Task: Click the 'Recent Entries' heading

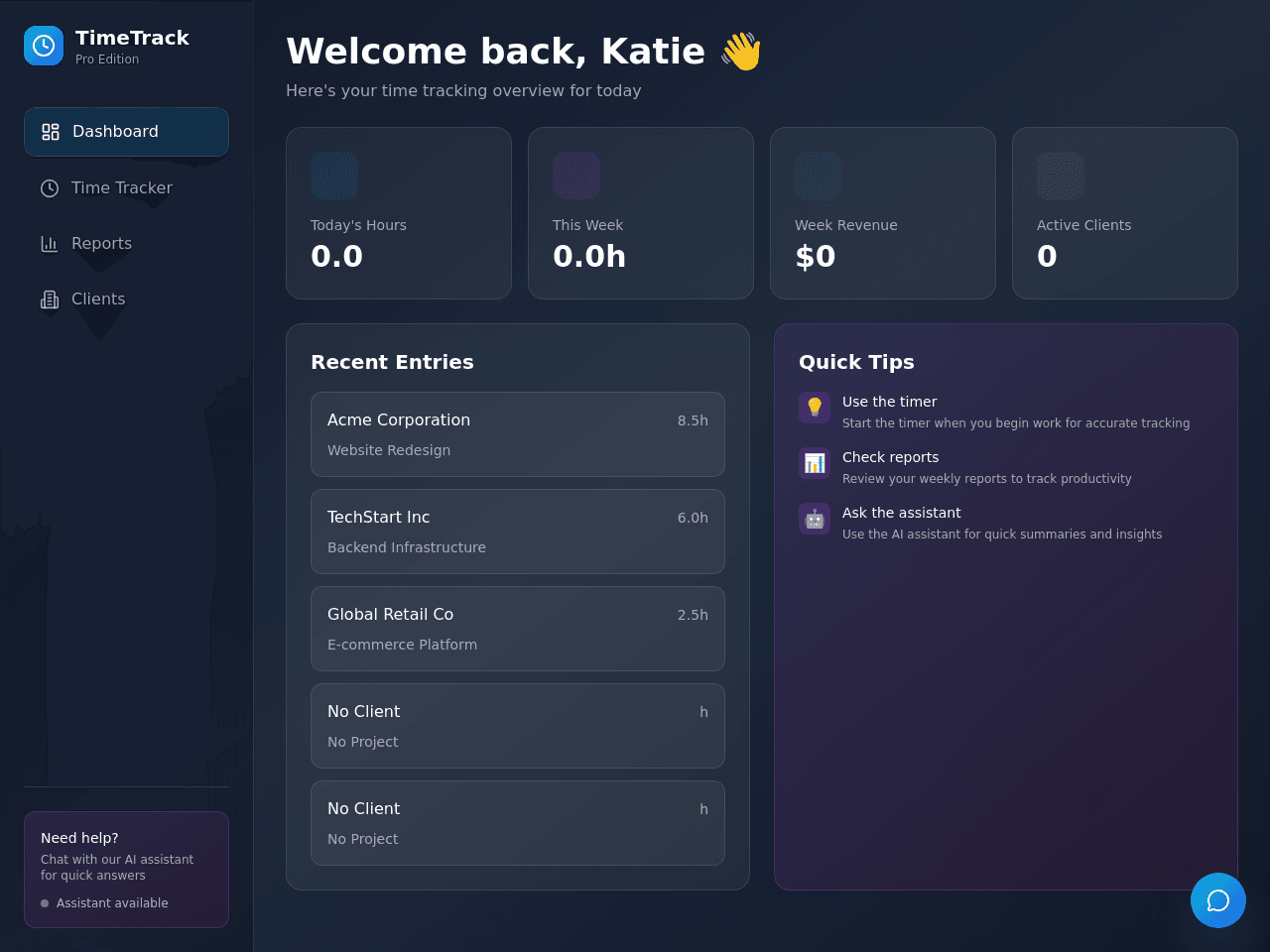Action: (x=392, y=362)
